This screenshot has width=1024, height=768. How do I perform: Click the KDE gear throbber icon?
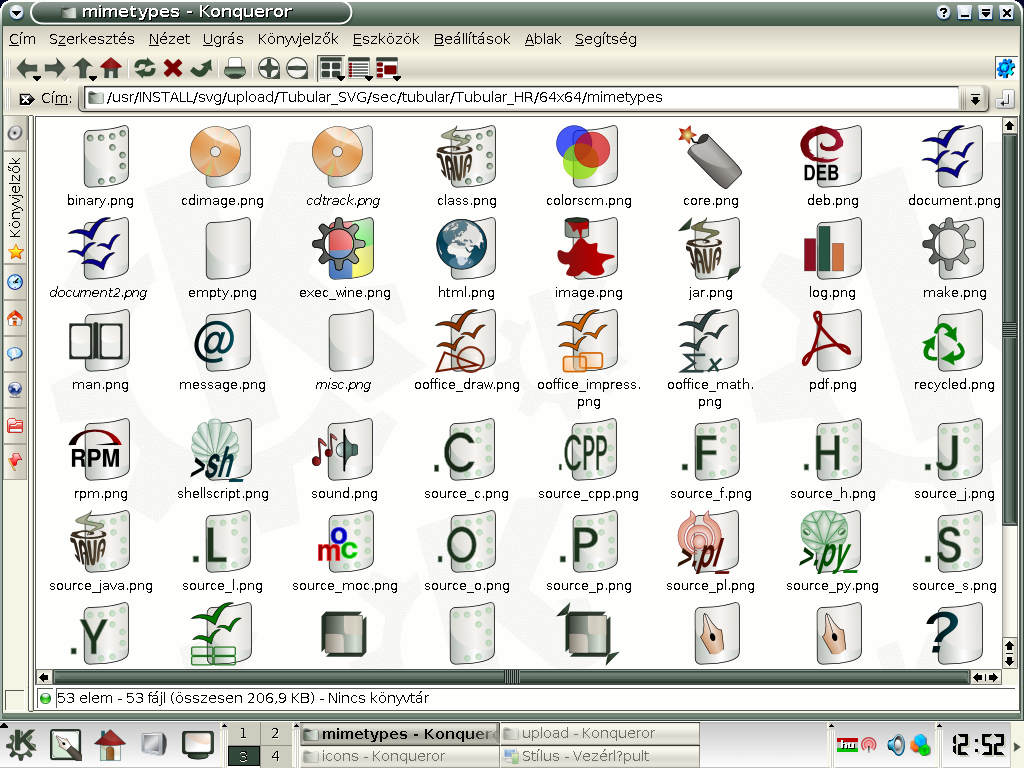pyautogui.click(x=1006, y=68)
